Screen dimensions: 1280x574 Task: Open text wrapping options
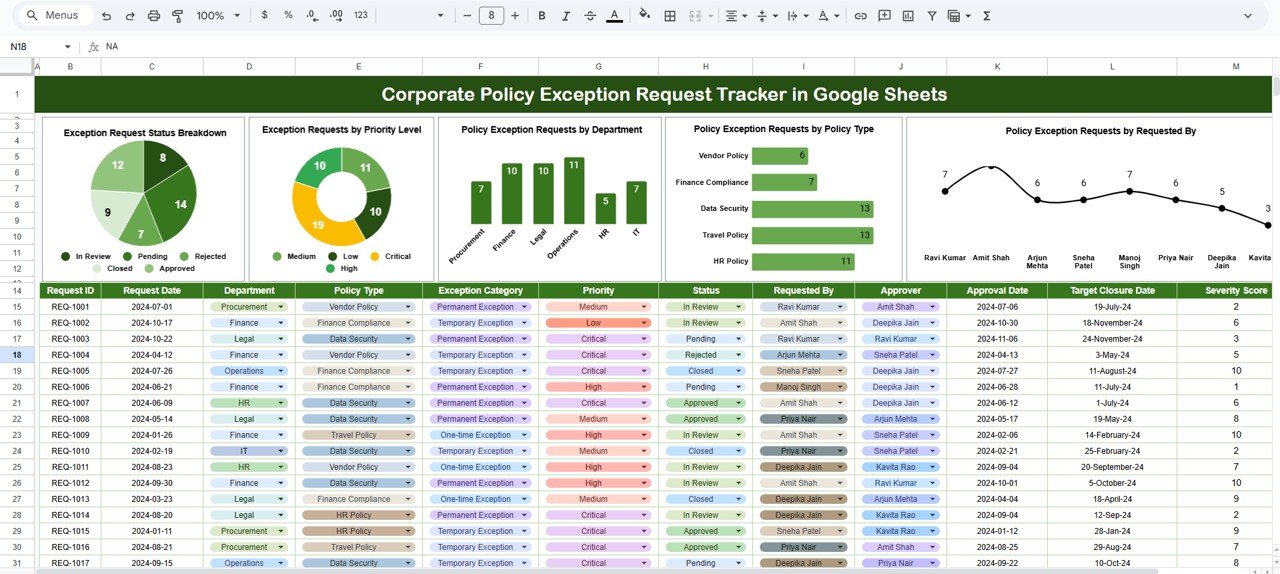pos(797,16)
